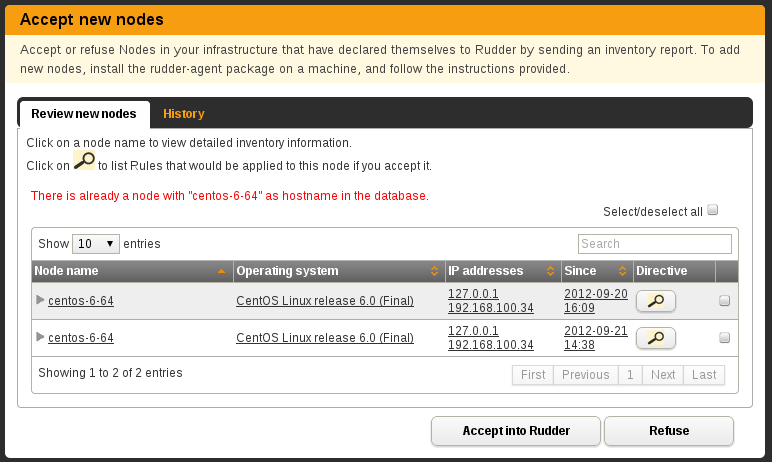This screenshot has height=462, width=772.
Task: Sort the table by Operating system column
Action: tap(434, 271)
